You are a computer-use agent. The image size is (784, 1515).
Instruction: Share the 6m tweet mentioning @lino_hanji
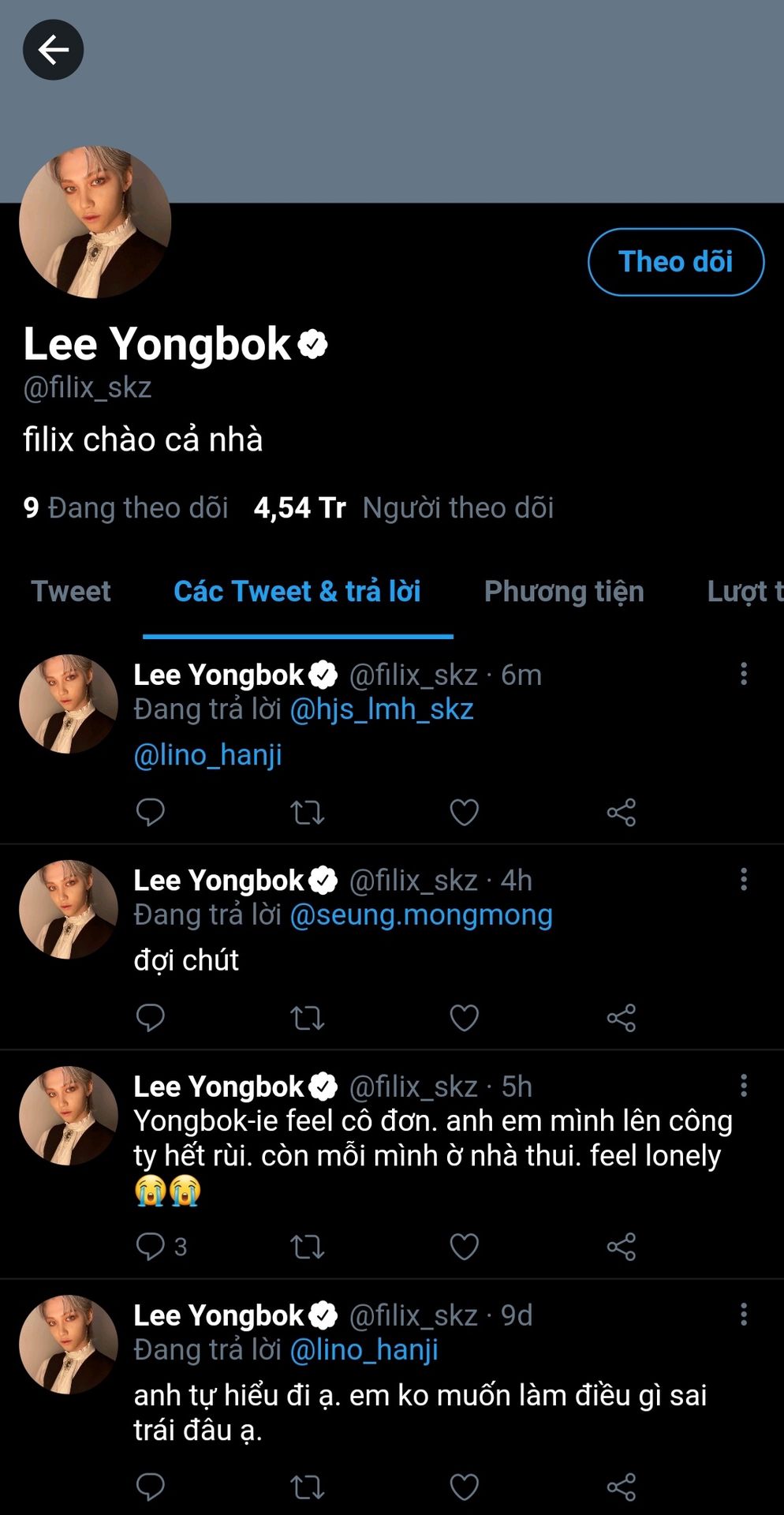pos(621,812)
